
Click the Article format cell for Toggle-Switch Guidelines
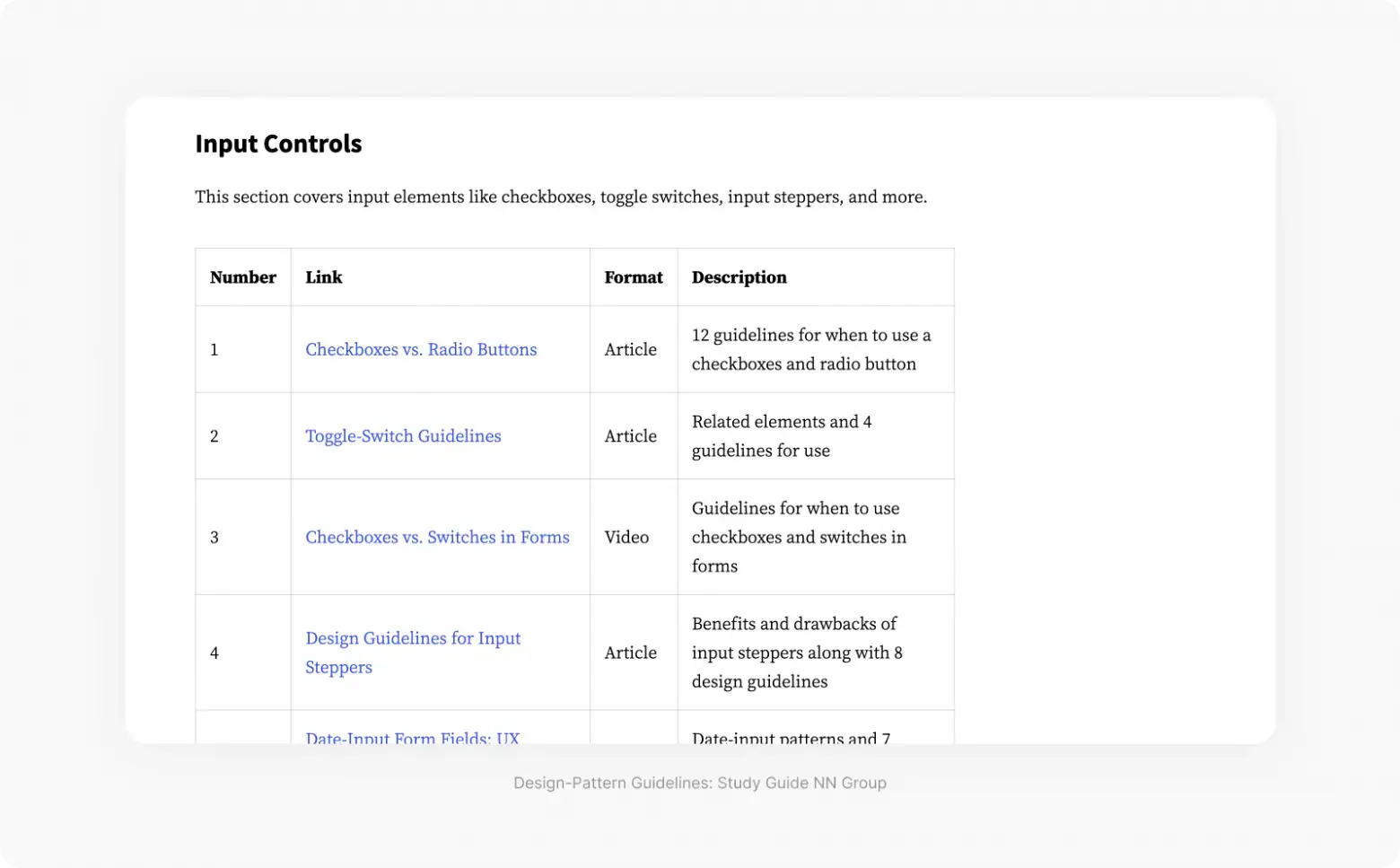630,435
